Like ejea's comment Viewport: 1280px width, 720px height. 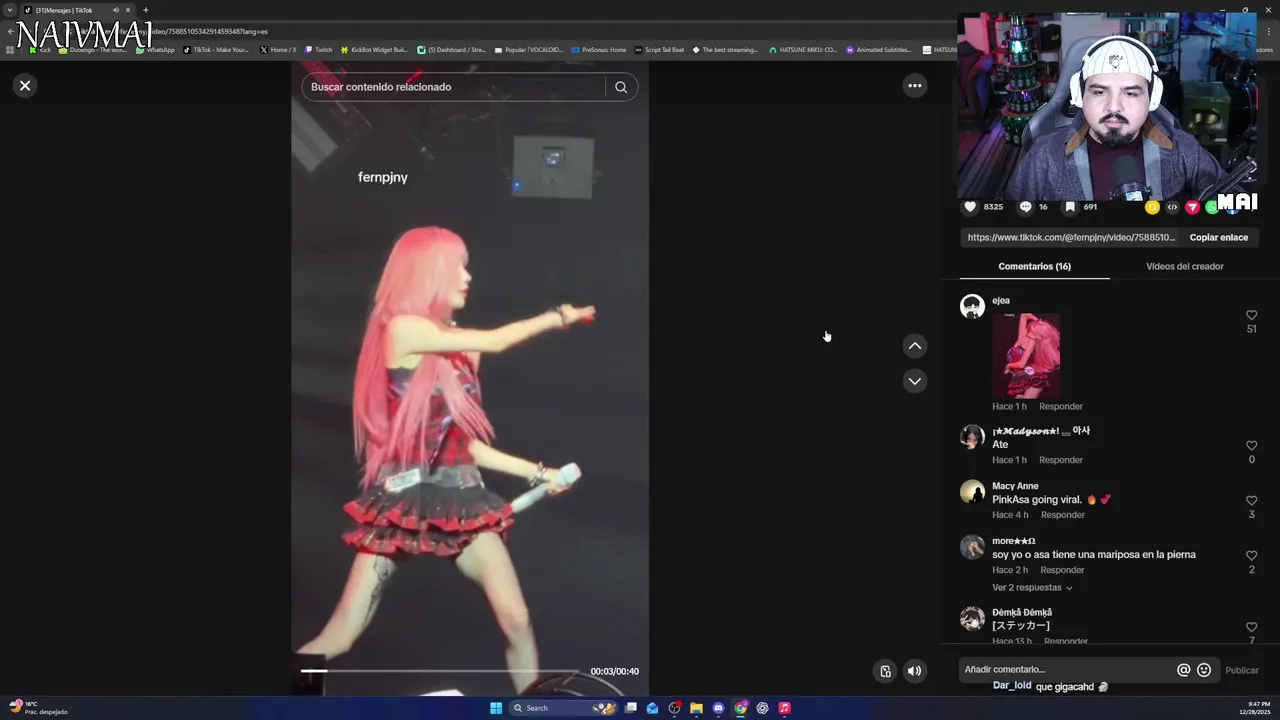[x=1251, y=315]
